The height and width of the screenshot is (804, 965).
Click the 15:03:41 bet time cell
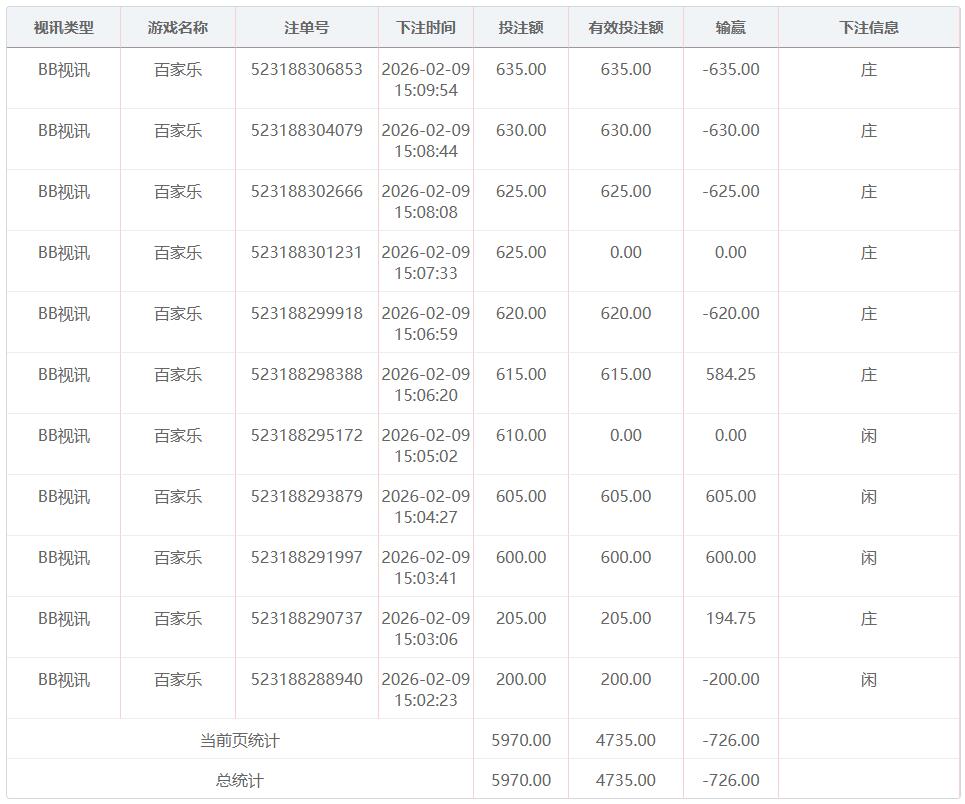(x=425, y=568)
